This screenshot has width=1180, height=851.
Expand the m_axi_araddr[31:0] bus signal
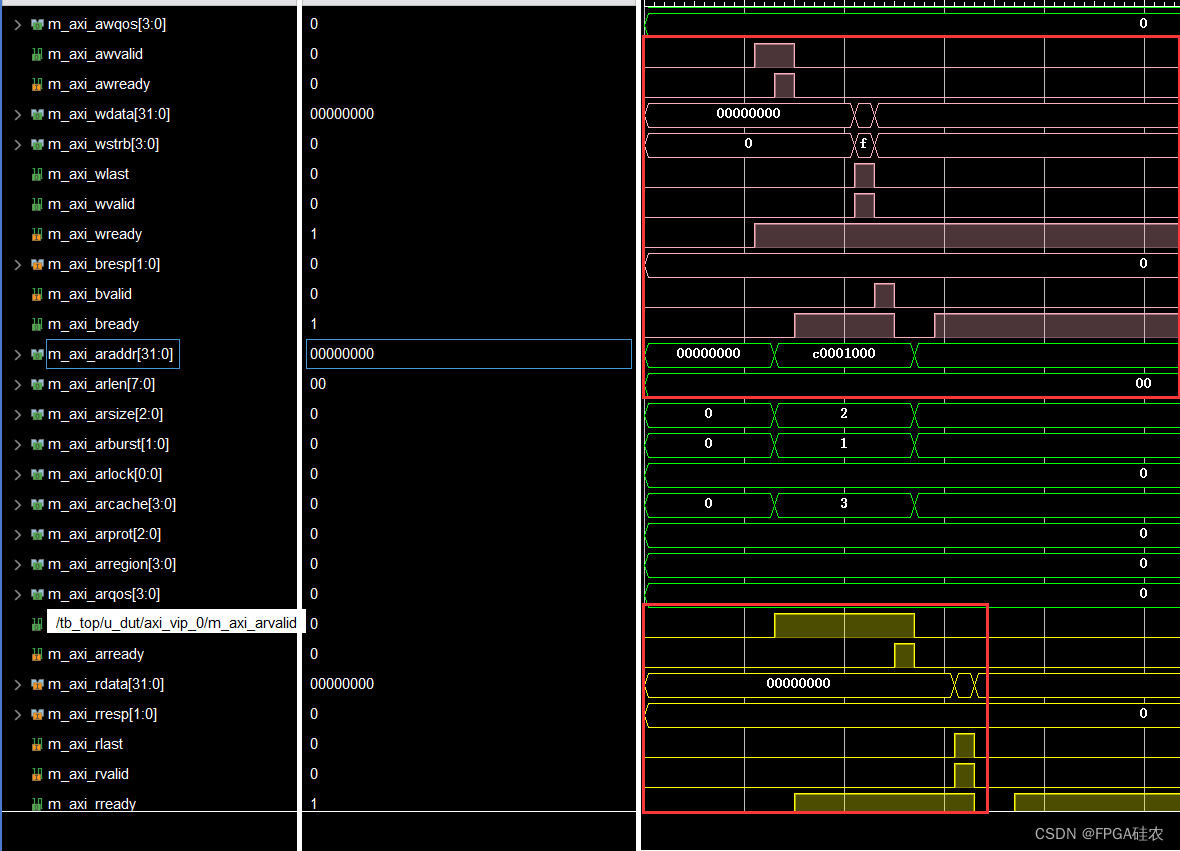(x=17, y=354)
